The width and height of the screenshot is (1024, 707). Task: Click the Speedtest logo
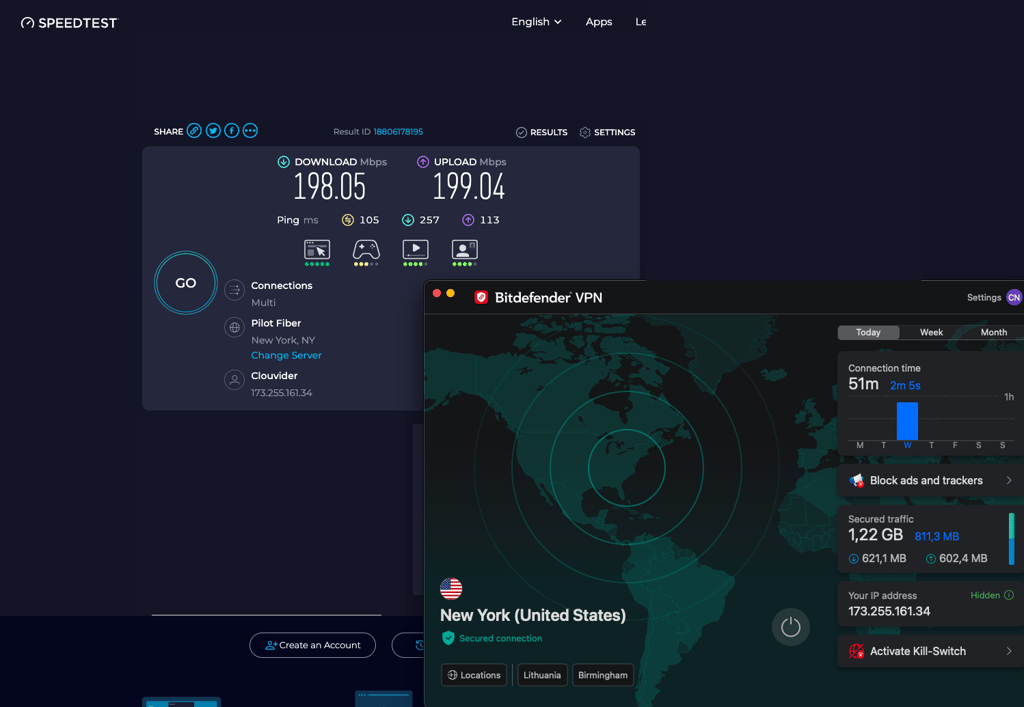(x=69, y=23)
